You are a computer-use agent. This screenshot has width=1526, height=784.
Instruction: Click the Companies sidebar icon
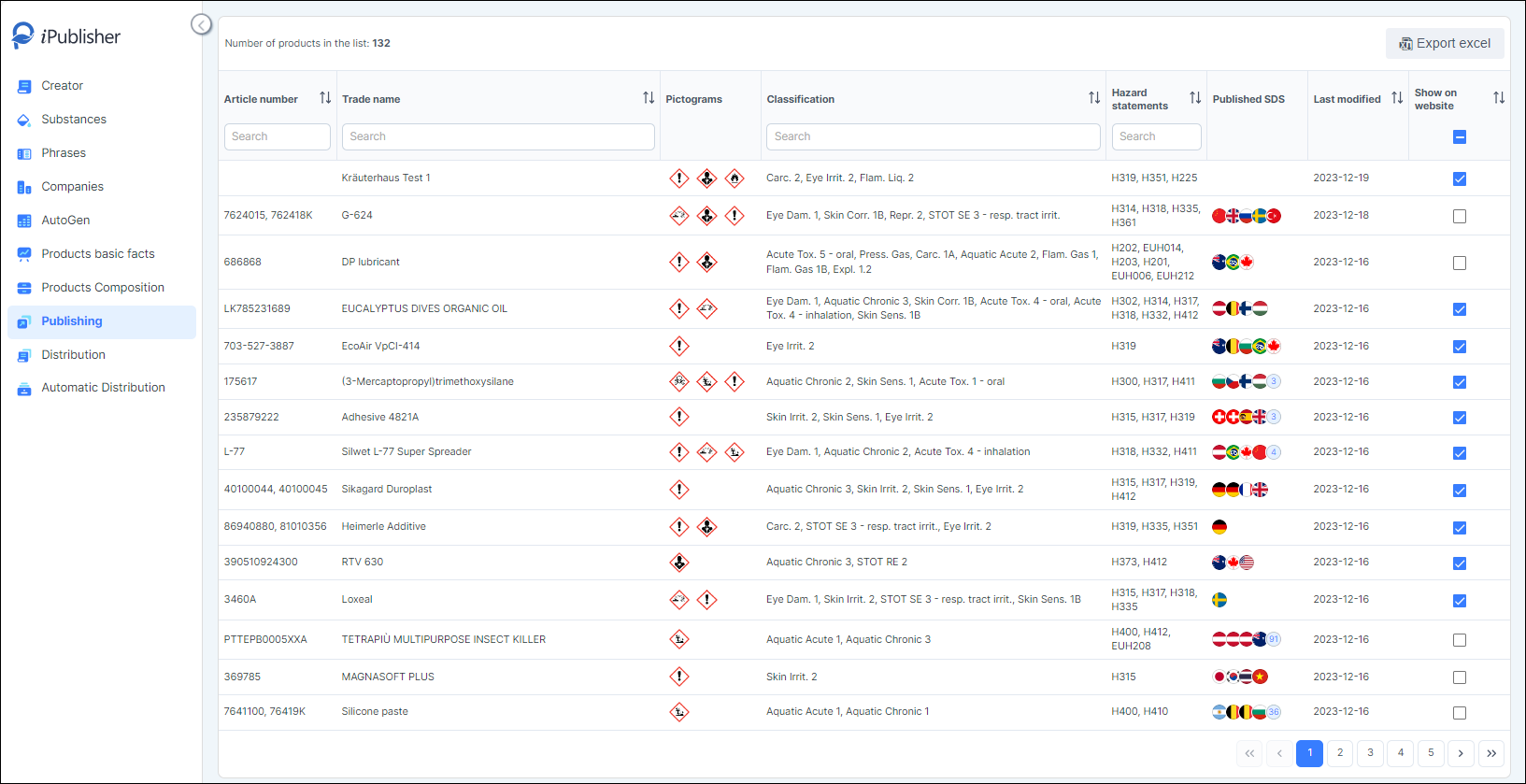24,187
